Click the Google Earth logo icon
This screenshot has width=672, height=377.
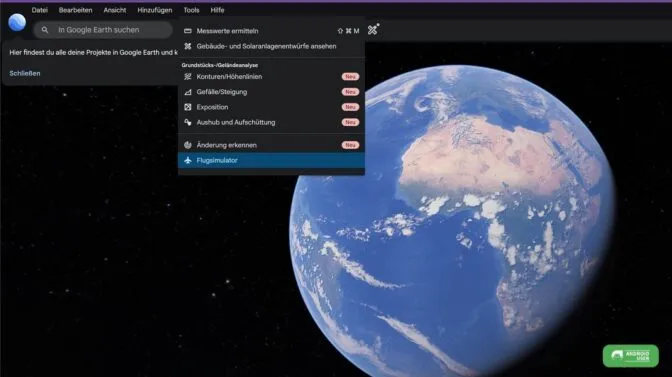click(x=17, y=22)
